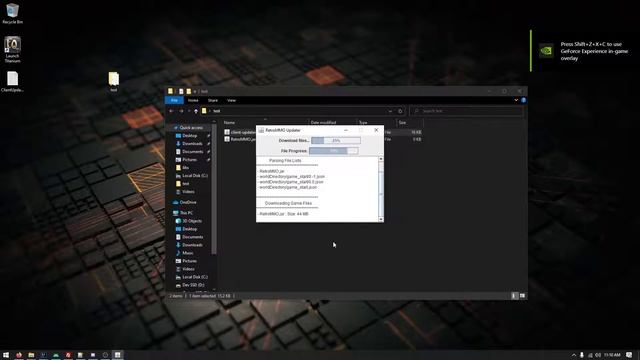Click the RetroMMO.jar Size 44 MB log line
Screen dimensions: 640x360
[x=283, y=214]
